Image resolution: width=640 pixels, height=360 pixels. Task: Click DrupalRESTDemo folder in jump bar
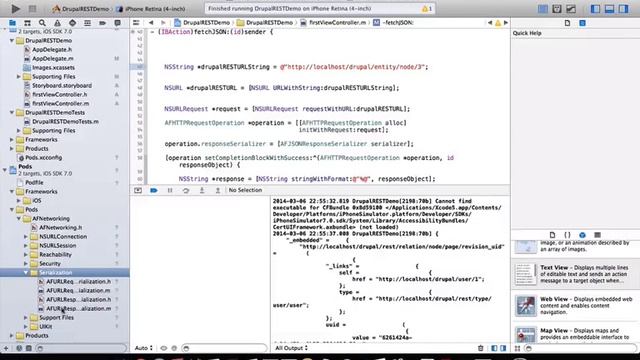tap(265, 23)
